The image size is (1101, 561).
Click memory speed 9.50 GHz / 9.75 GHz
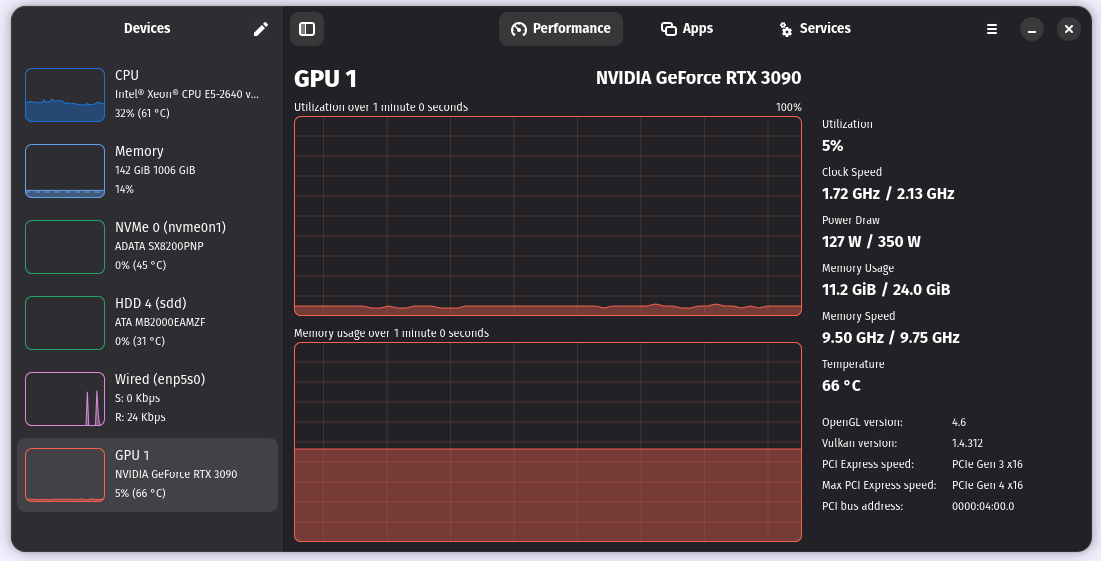point(890,338)
